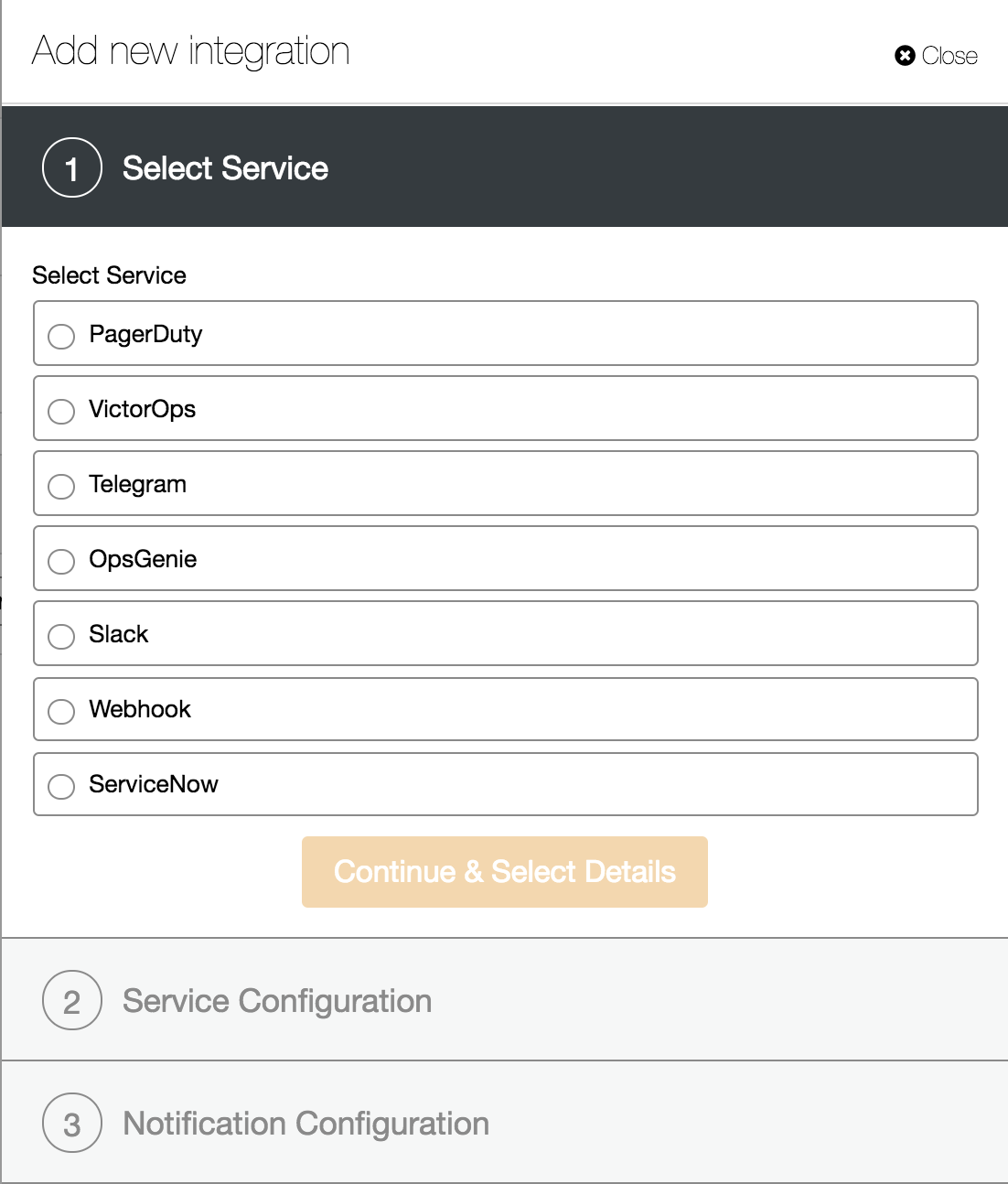
Task: Click the step 2 circle icon
Action: point(71,1000)
